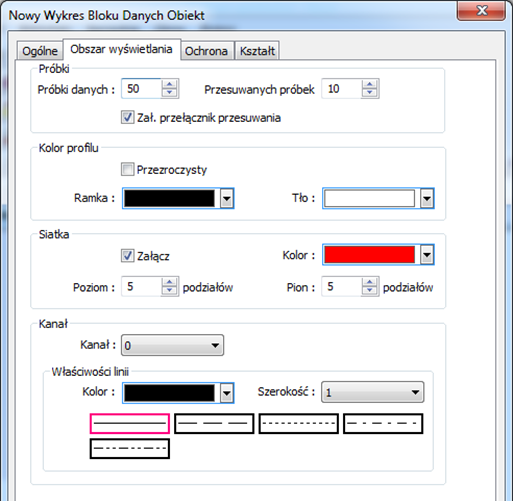Toggle Zał. przełącznik przesuwania checkbox
513x501 pixels.
(x=128, y=118)
